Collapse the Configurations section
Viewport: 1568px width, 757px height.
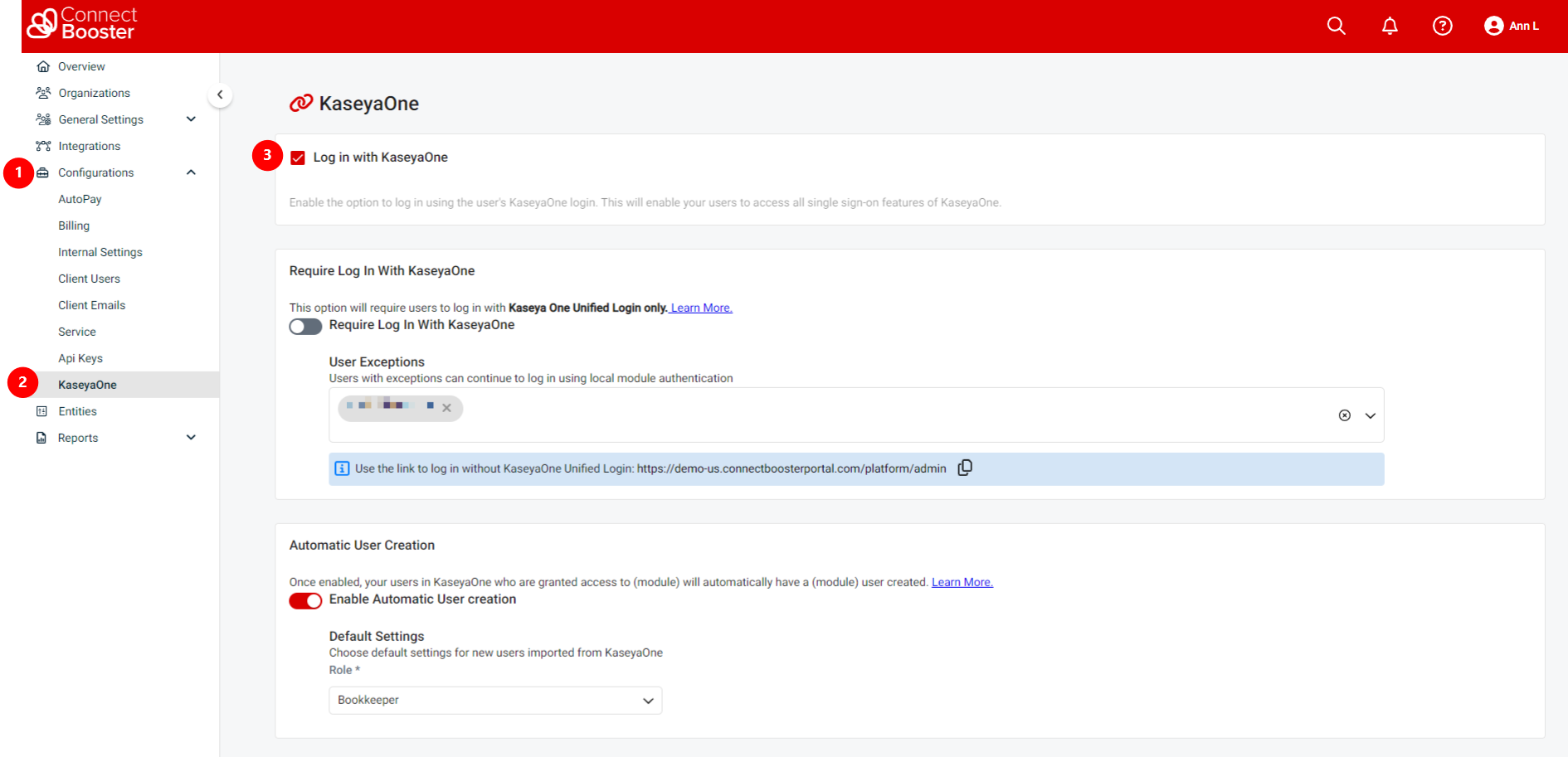(191, 172)
